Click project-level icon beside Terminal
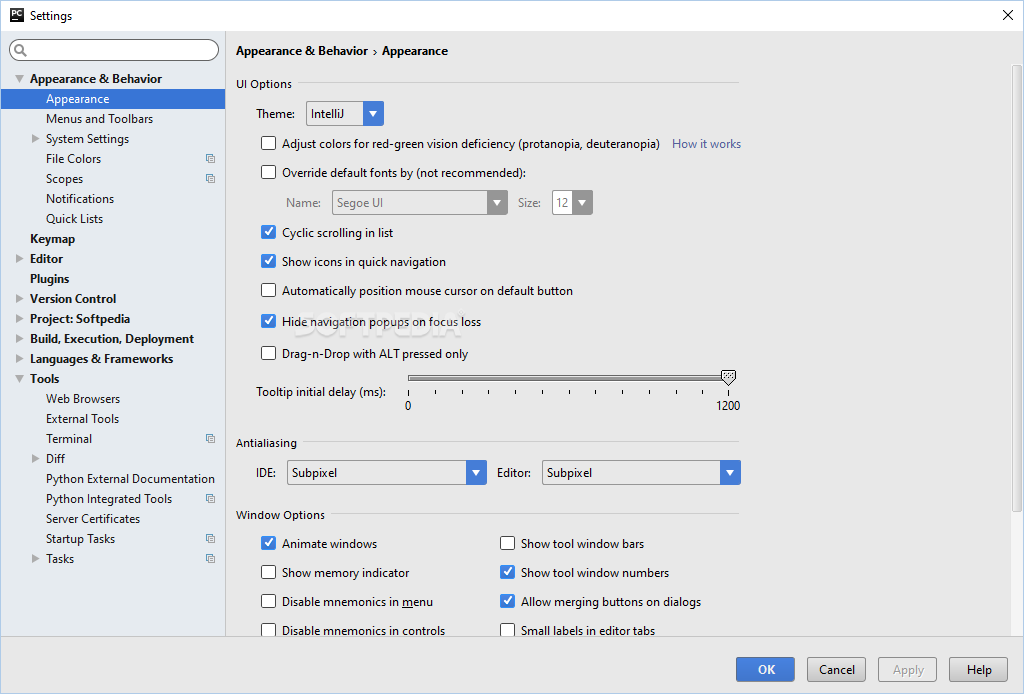Viewport: 1024px width, 694px height. [210, 439]
